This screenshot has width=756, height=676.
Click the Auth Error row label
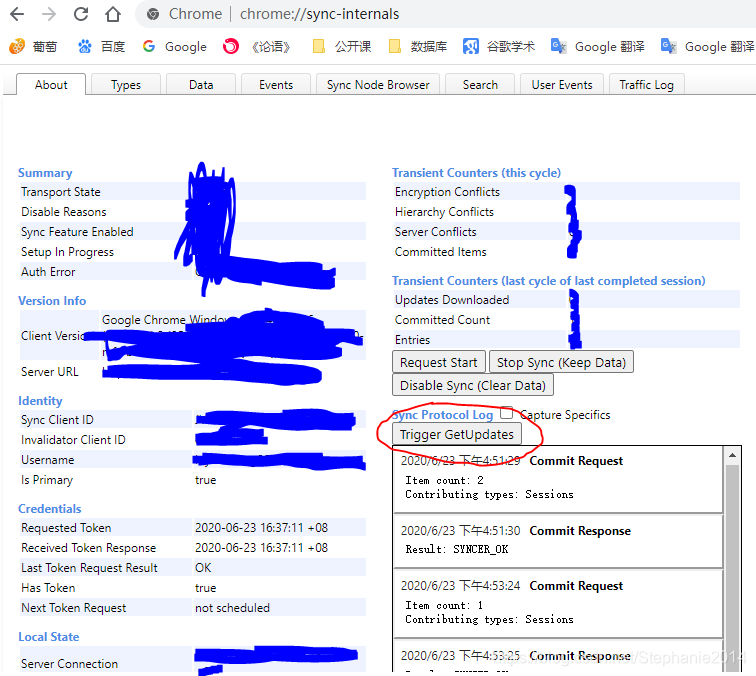click(x=48, y=272)
